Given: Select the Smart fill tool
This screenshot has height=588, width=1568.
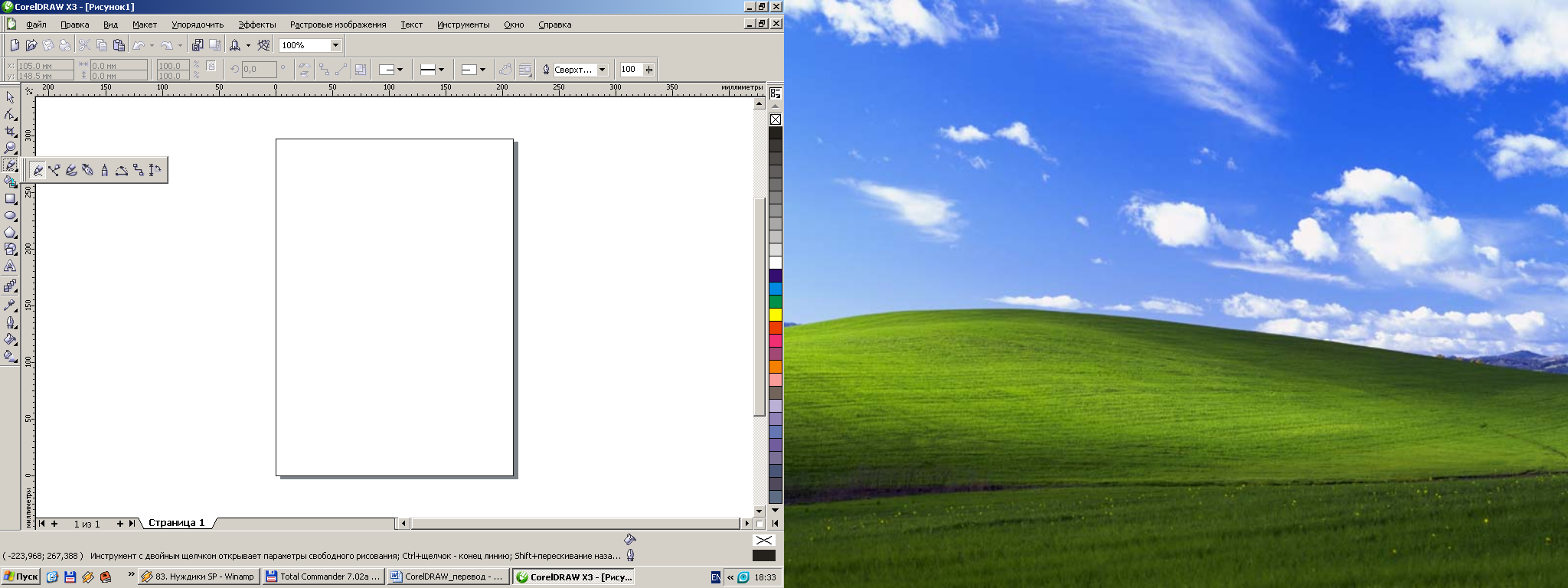Looking at the screenshot, I should click(10, 181).
